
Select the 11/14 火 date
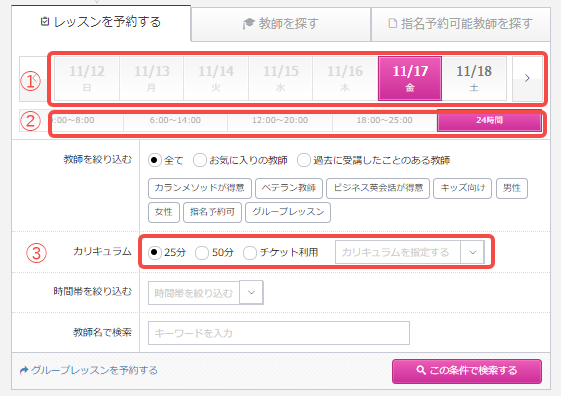pyautogui.click(x=216, y=78)
